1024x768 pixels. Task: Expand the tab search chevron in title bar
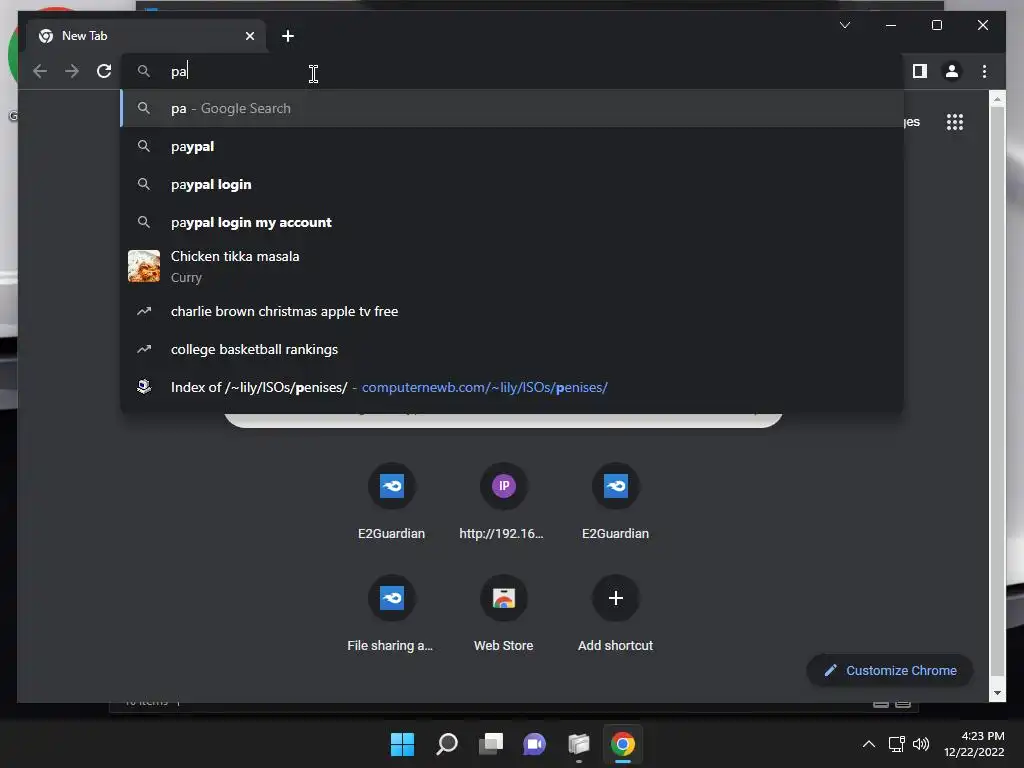(x=844, y=25)
